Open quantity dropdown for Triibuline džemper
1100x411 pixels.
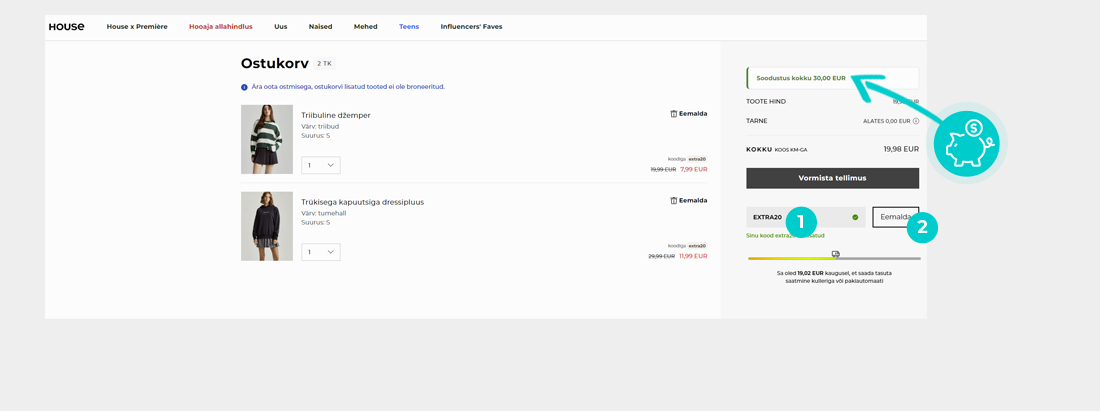[320, 165]
